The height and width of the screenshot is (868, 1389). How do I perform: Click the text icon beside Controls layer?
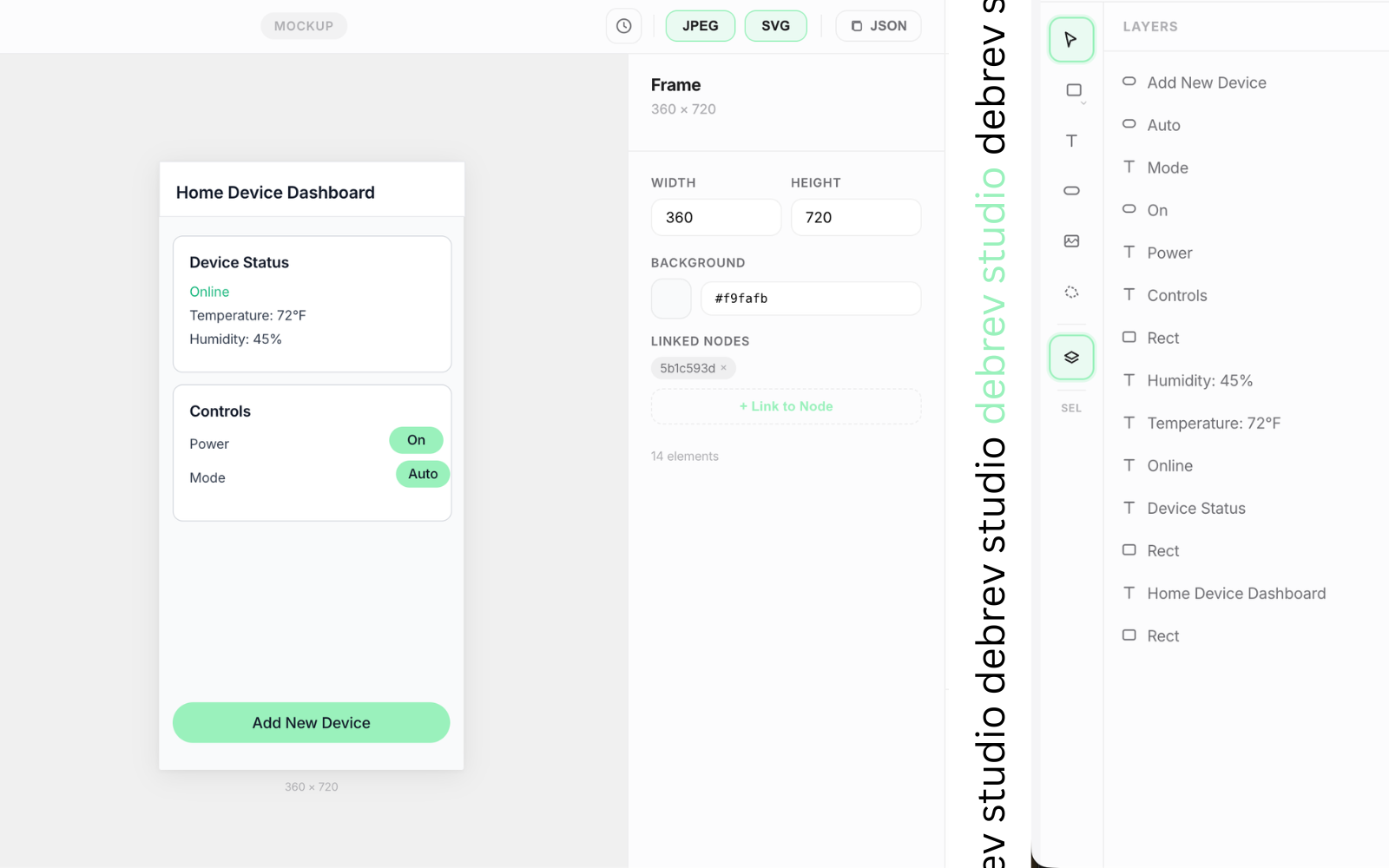[x=1129, y=294]
